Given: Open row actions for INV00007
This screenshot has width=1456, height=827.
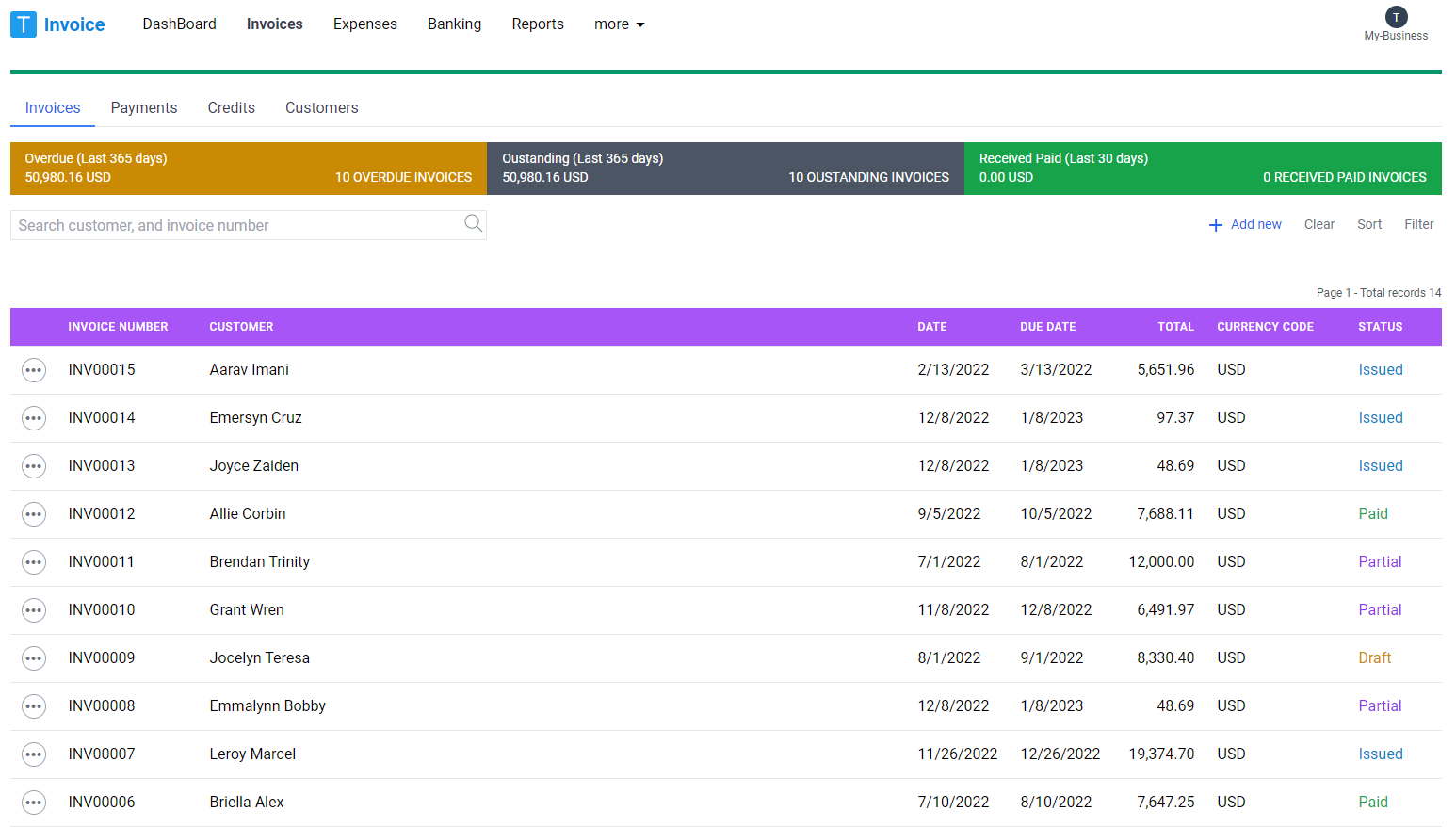Looking at the screenshot, I should pos(34,754).
